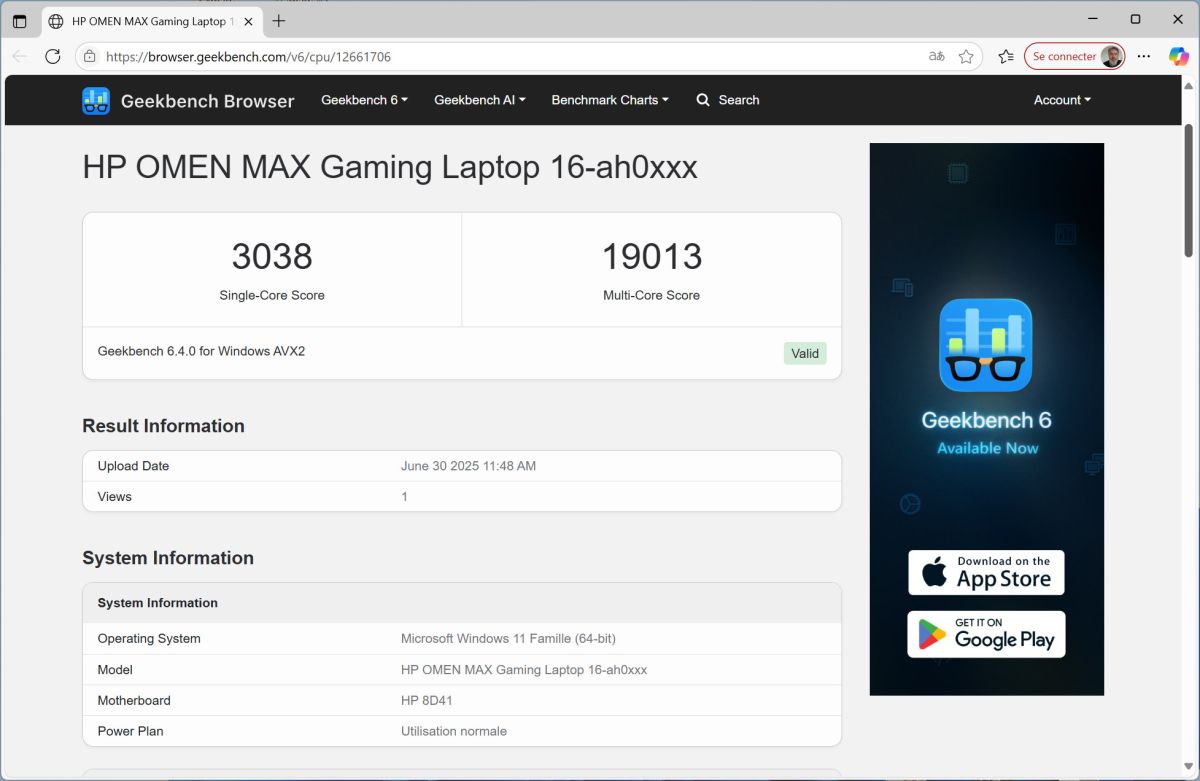The width and height of the screenshot is (1200, 781).
Task: Open the Favorites list icon in toolbar
Action: [1006, 57]
